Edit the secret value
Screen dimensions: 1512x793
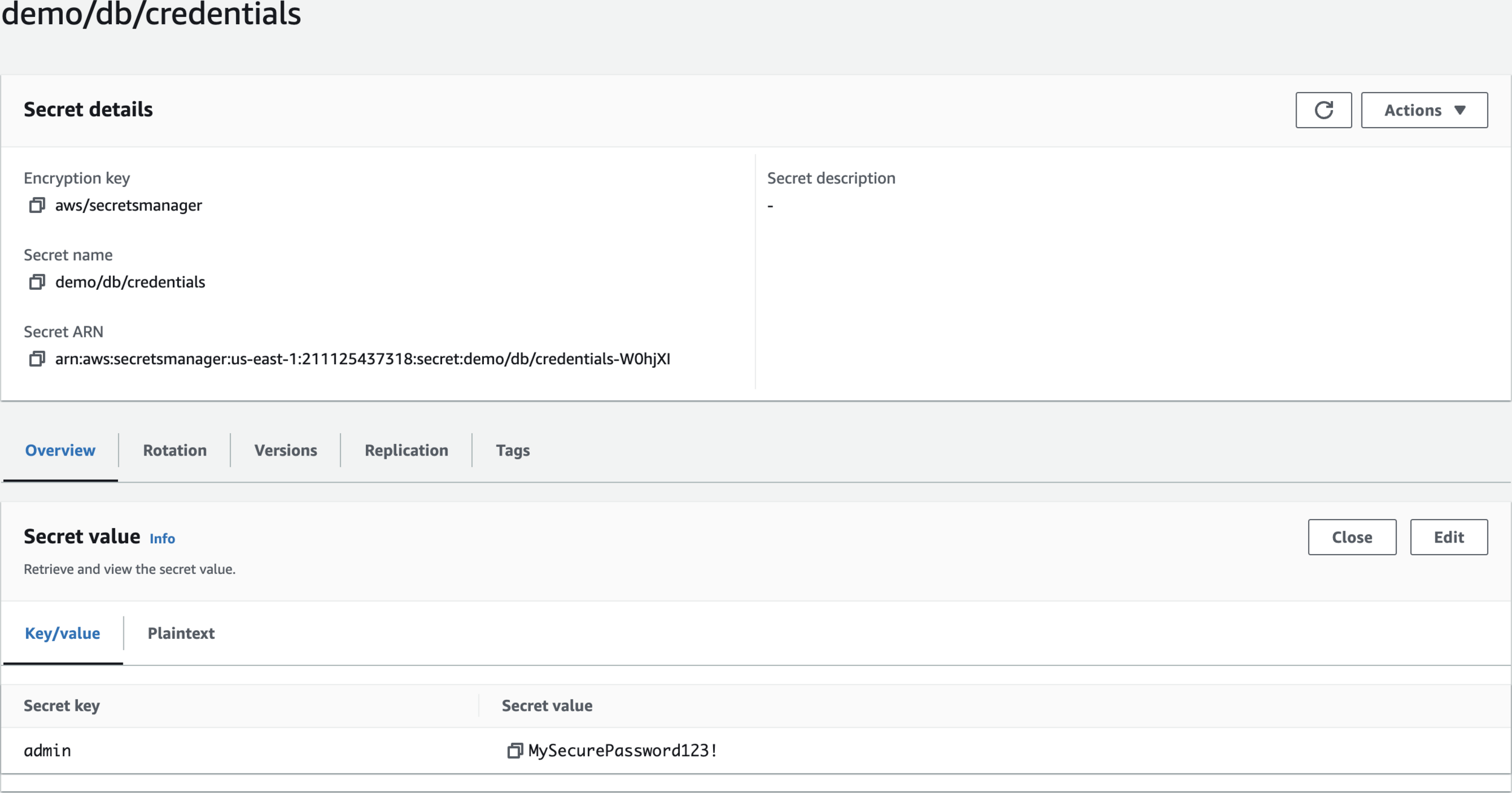[x=1448, y=537]
